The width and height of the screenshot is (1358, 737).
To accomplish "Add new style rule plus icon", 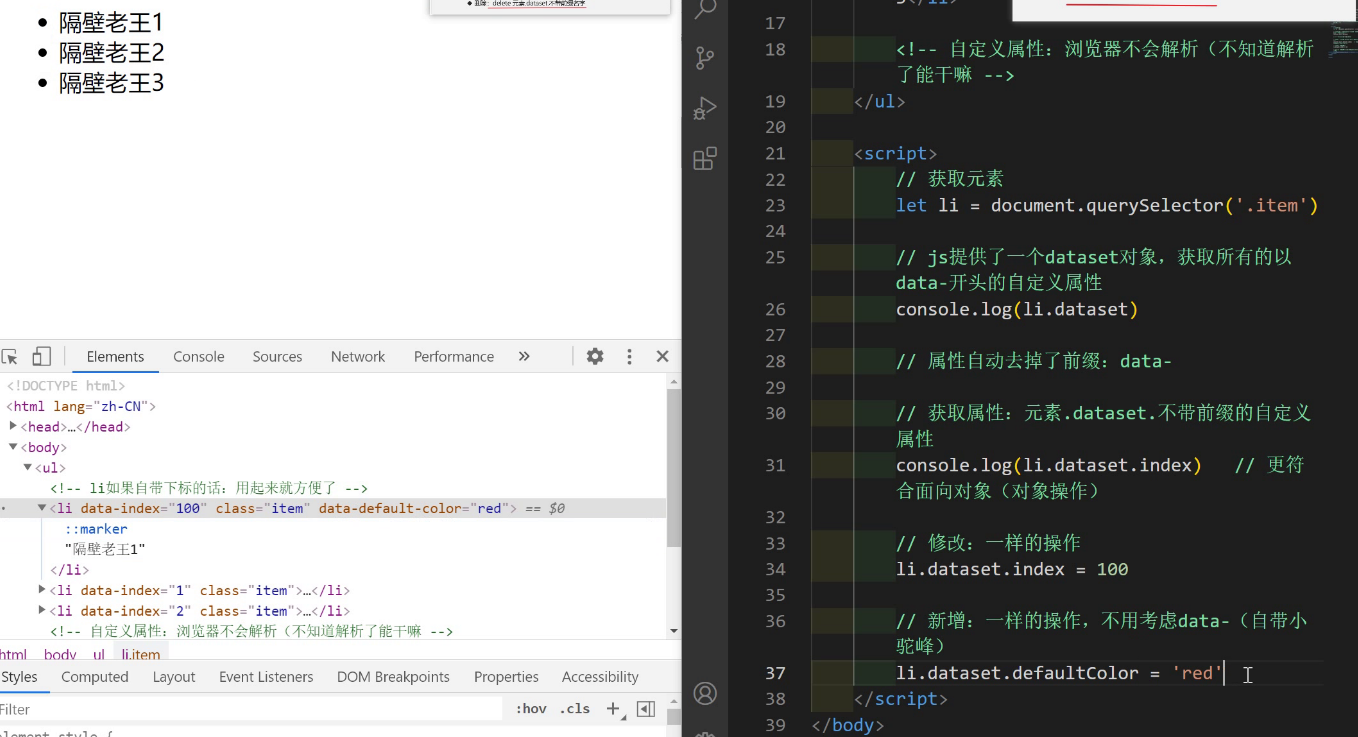I will 613,708.
